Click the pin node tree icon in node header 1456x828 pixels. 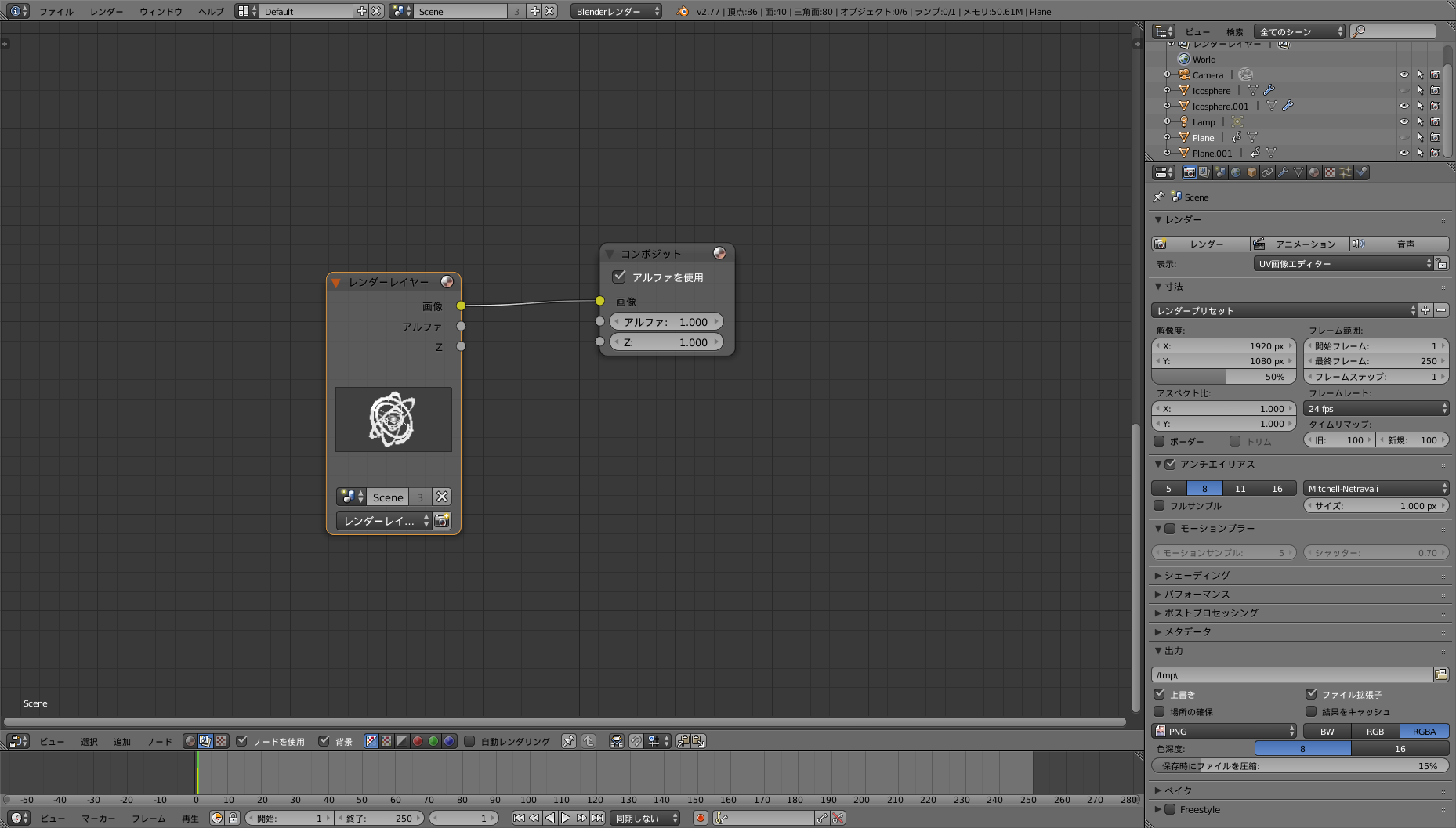(569, 741)
